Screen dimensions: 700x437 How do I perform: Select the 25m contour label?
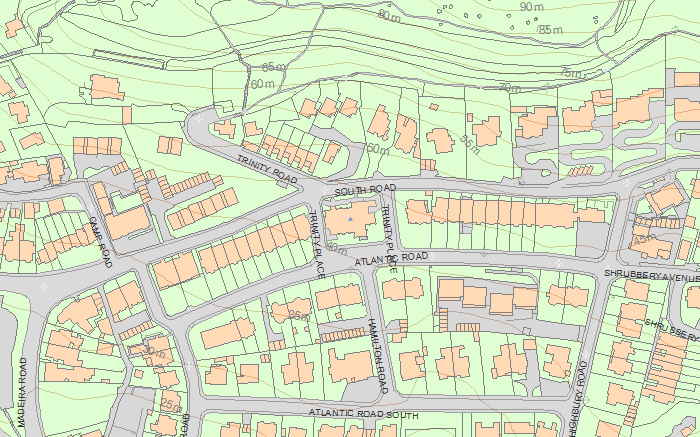(x=171, y=405)
